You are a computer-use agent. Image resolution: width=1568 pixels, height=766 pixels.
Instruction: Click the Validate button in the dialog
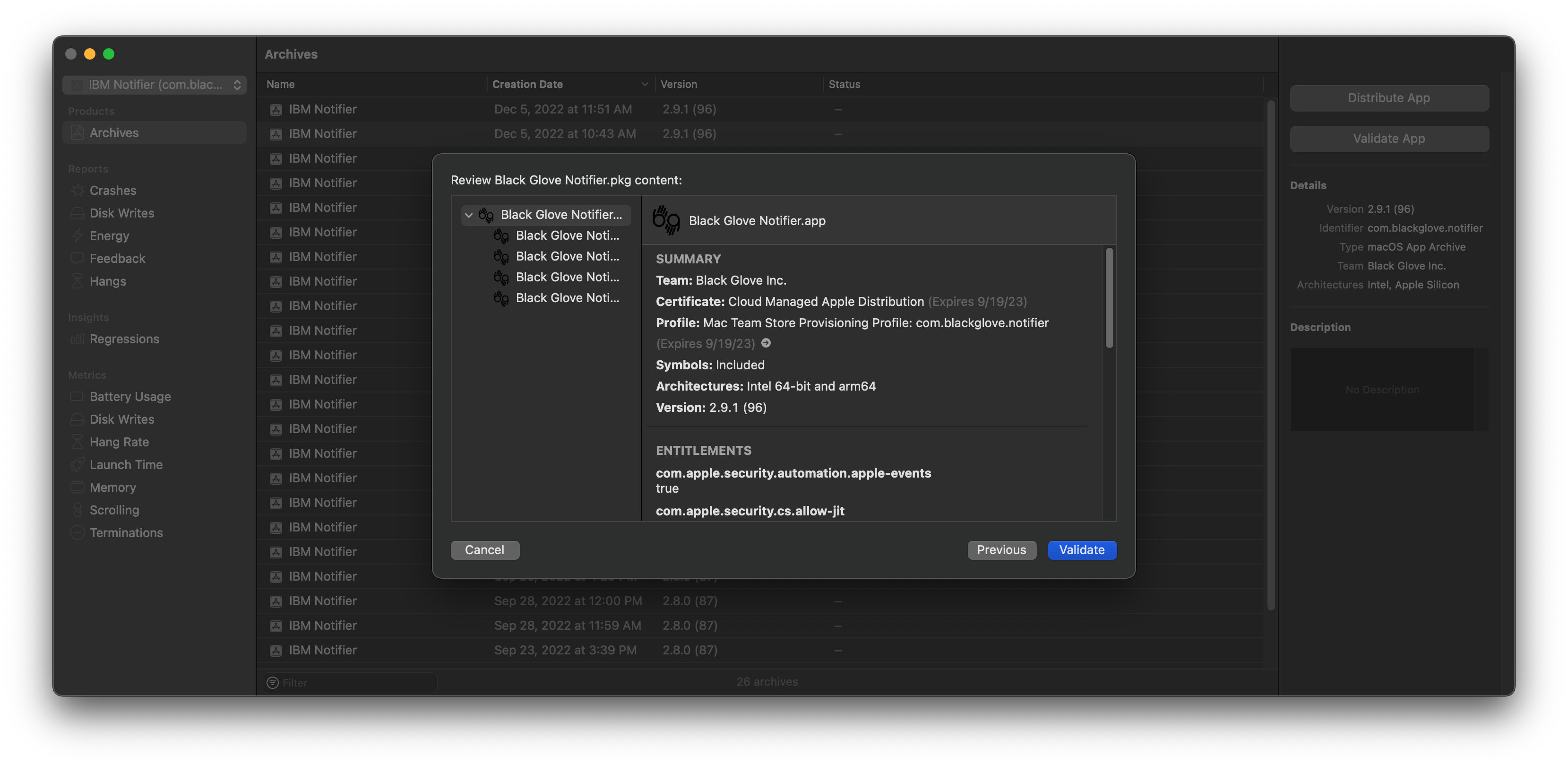click(x=1082, y=550)
